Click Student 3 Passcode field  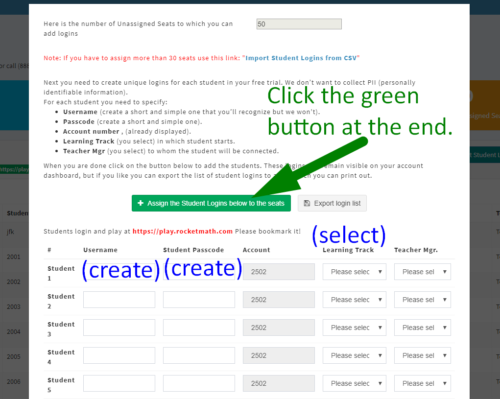(199, 328)
